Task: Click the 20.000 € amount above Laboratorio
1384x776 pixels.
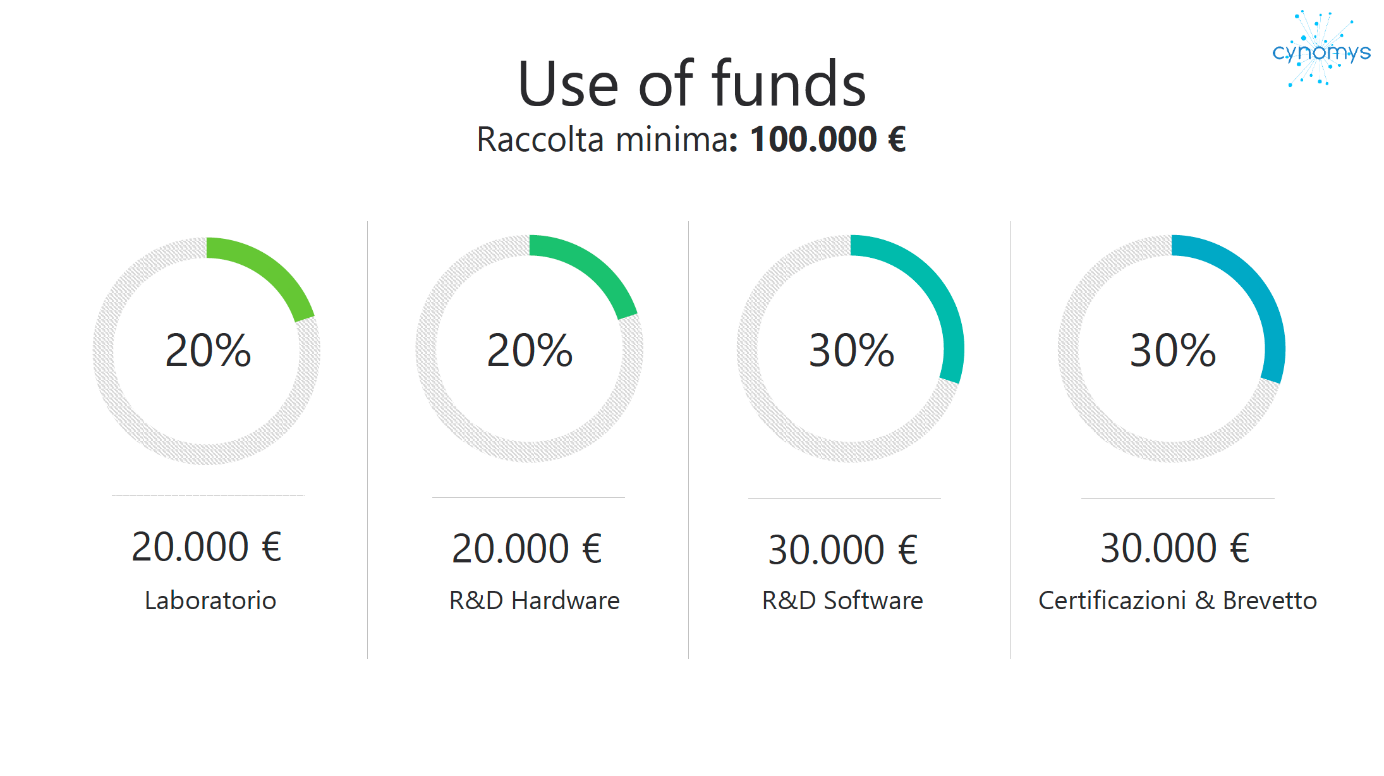Action: (207, 547)
